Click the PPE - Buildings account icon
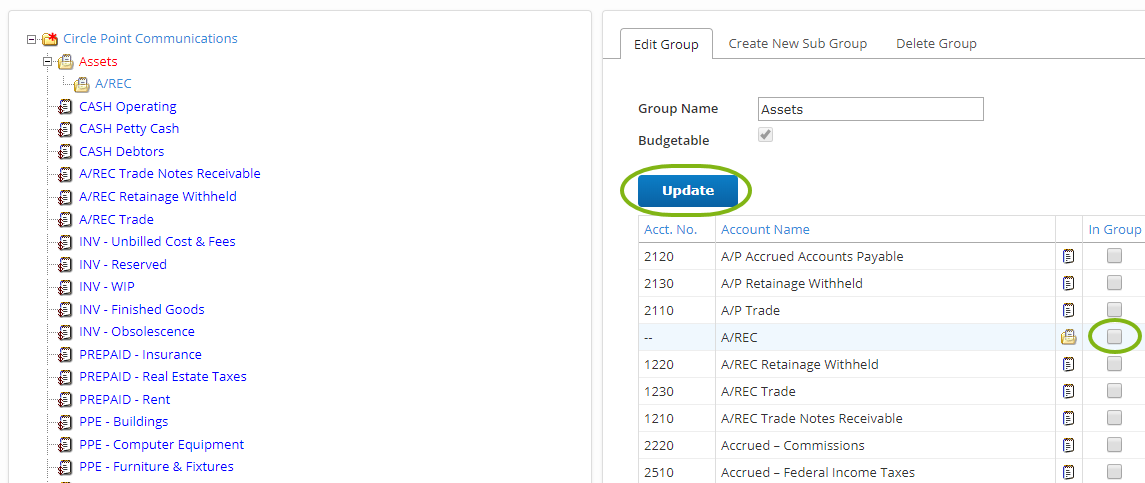The width and height of the screenshot is (1145, 483). coord(65,422)
